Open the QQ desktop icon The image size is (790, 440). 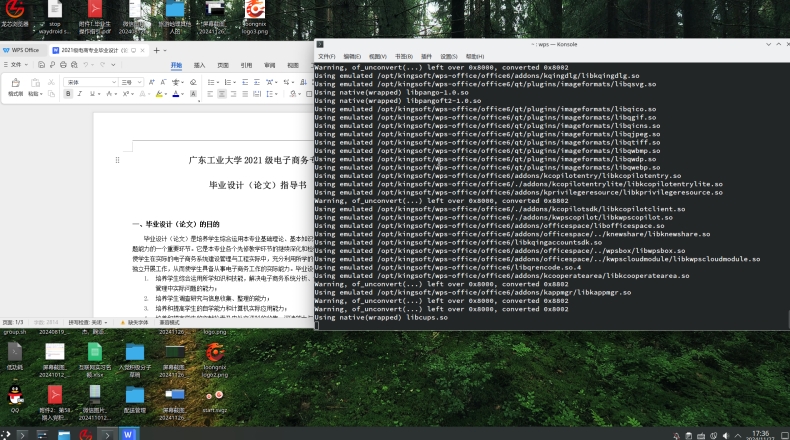coord(15,395)
